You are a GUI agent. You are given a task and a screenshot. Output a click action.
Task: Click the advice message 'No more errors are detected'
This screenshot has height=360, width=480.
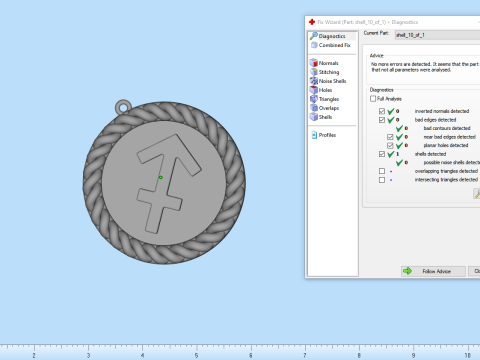[x=425, y=67]
